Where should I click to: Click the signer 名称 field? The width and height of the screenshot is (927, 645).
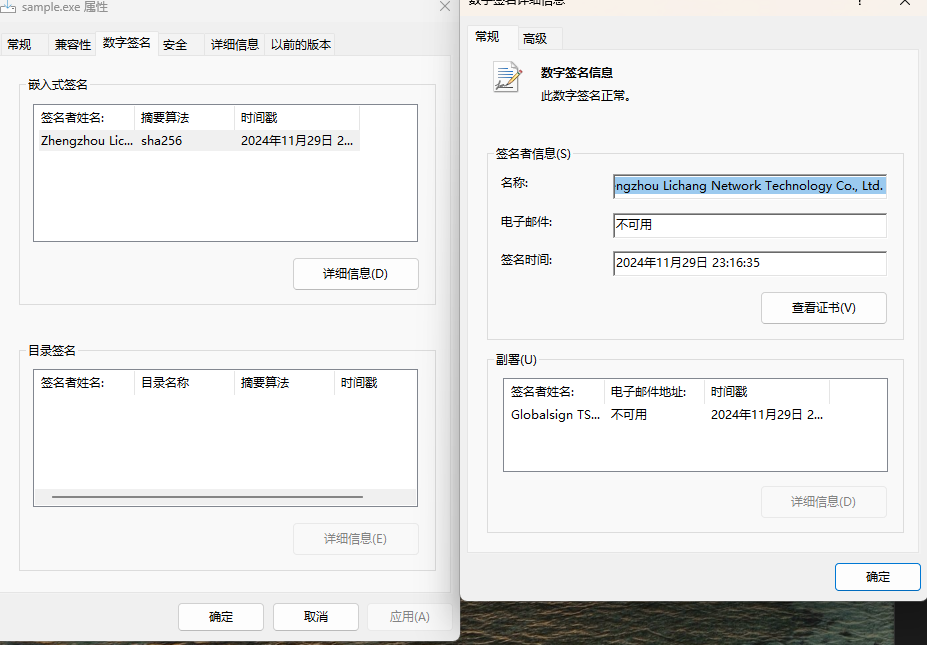point(750,186)
